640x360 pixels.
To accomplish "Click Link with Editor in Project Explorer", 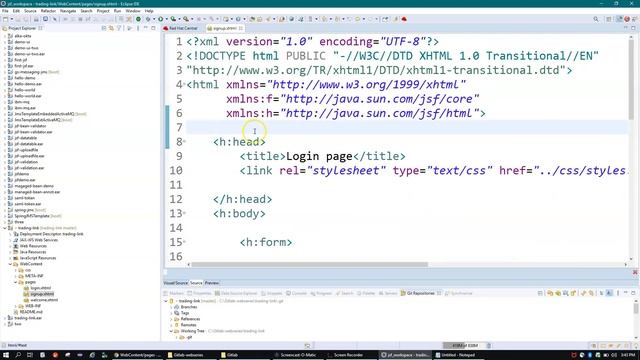I will tap(111, 28).
